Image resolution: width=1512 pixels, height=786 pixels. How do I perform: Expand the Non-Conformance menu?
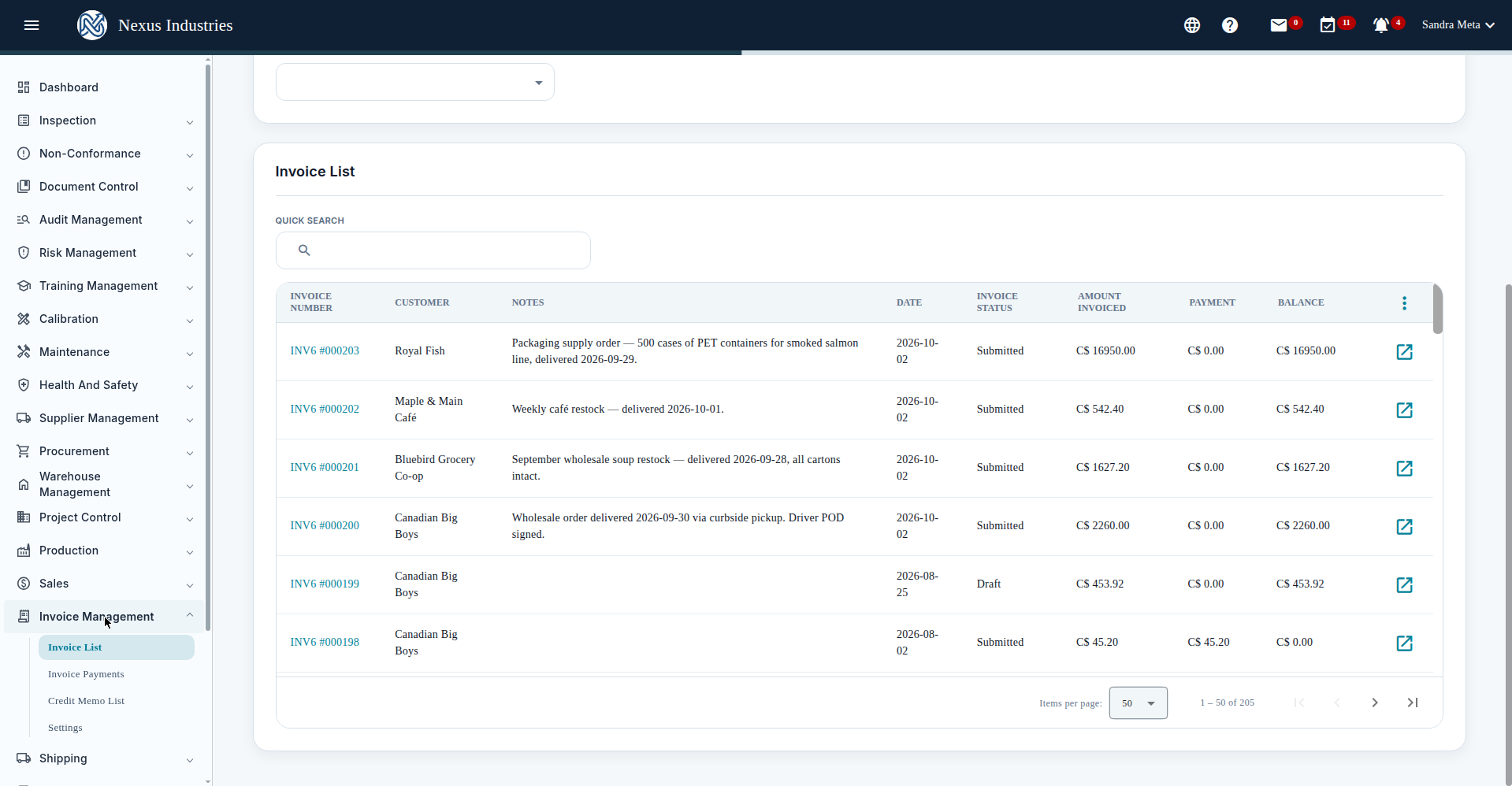(103, 154)
